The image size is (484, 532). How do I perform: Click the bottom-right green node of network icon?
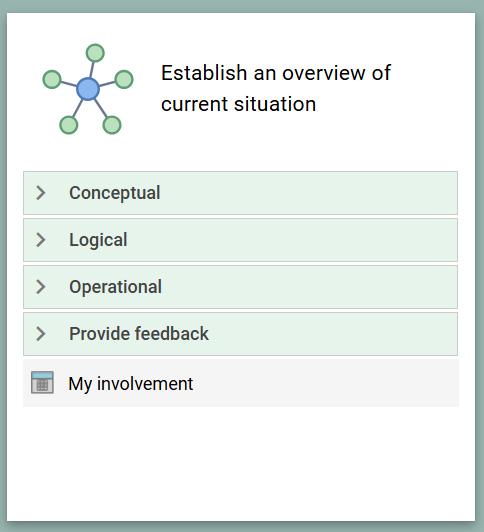click(x=112, y=125)
